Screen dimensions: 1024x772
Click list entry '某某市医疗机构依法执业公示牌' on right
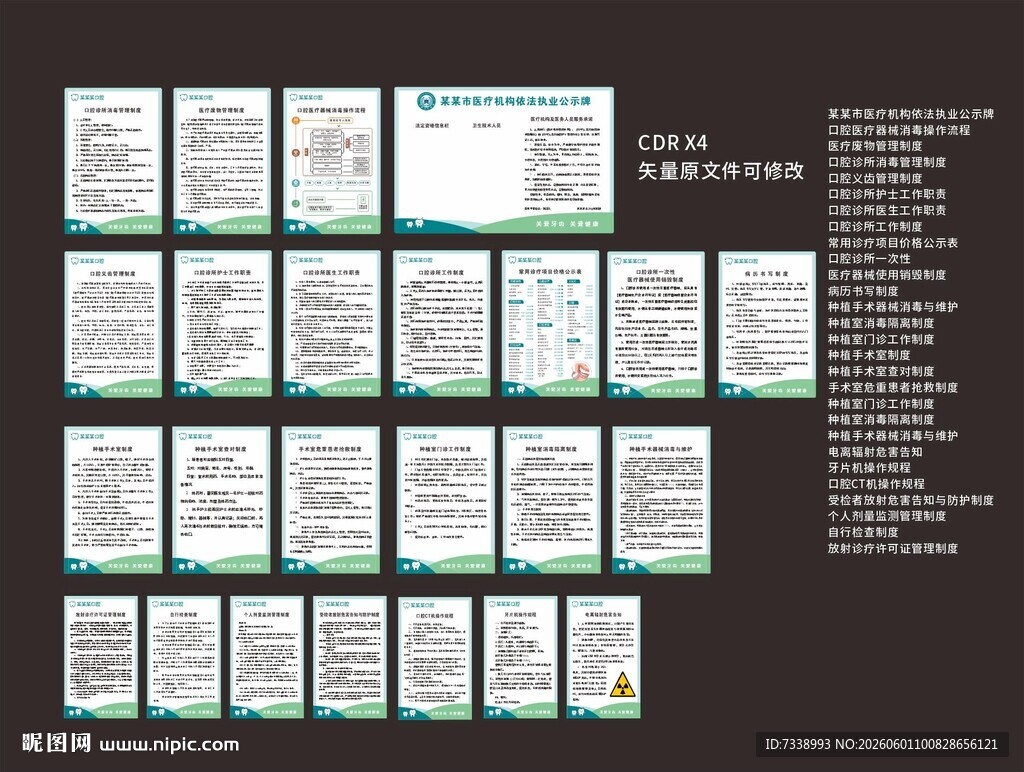tap(911, 114)
